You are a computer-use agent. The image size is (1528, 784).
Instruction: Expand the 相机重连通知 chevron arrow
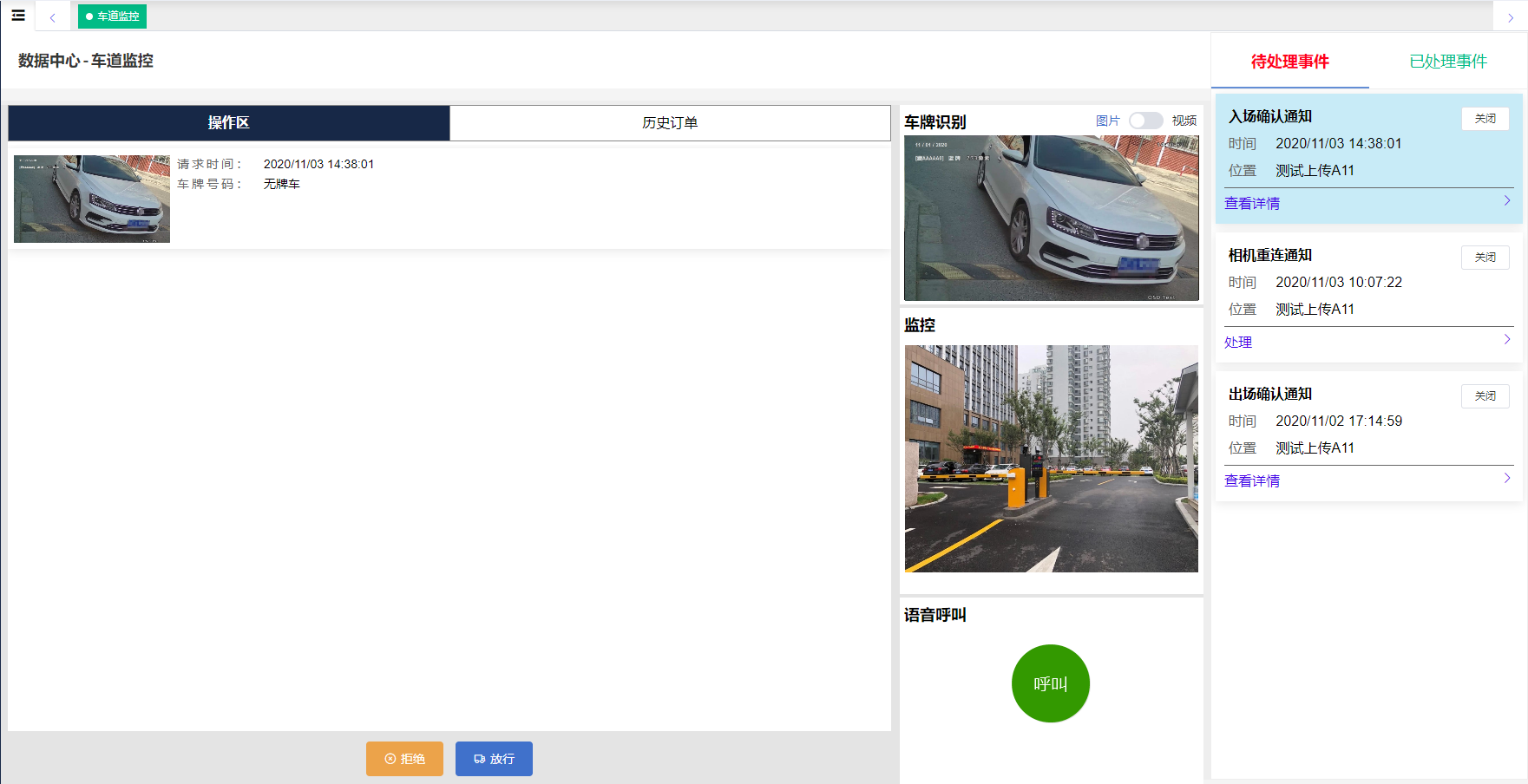[1506, 340]
